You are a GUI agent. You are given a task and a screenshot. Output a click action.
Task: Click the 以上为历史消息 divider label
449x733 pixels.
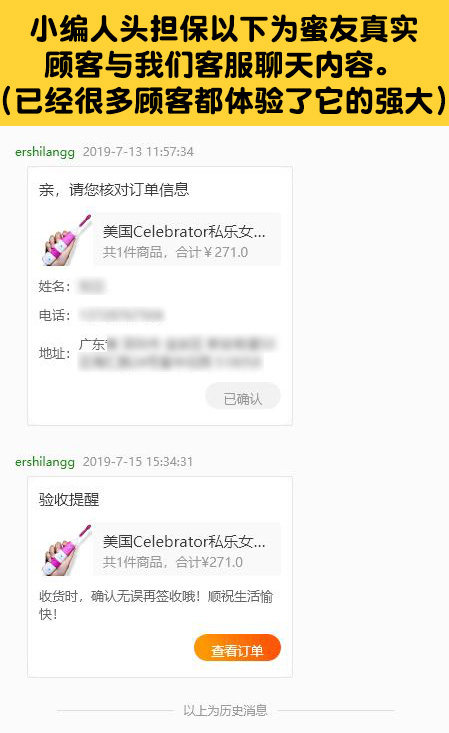(x=225, y=711)
